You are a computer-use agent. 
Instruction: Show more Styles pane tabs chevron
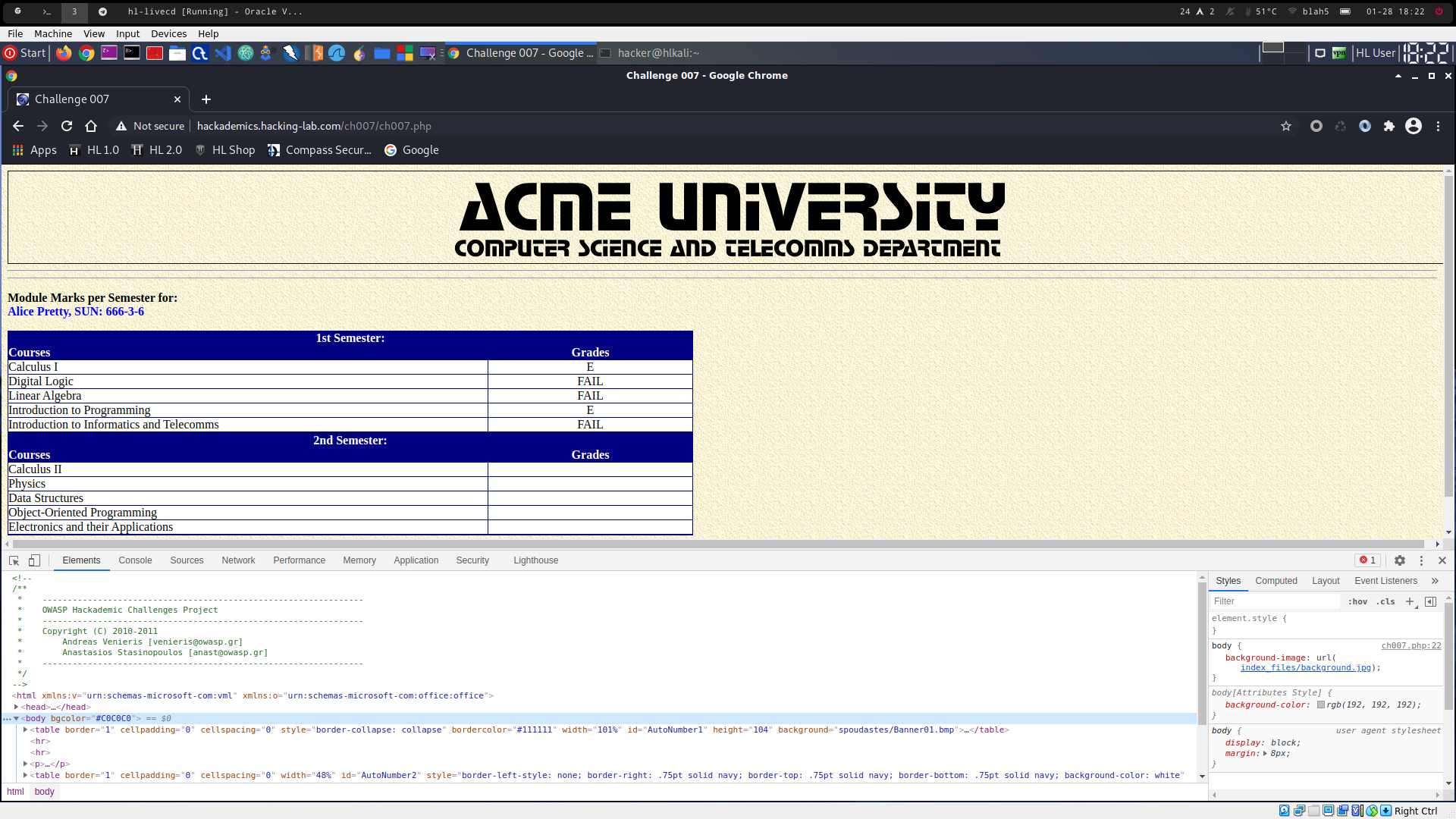click(x=1435, y=581)
